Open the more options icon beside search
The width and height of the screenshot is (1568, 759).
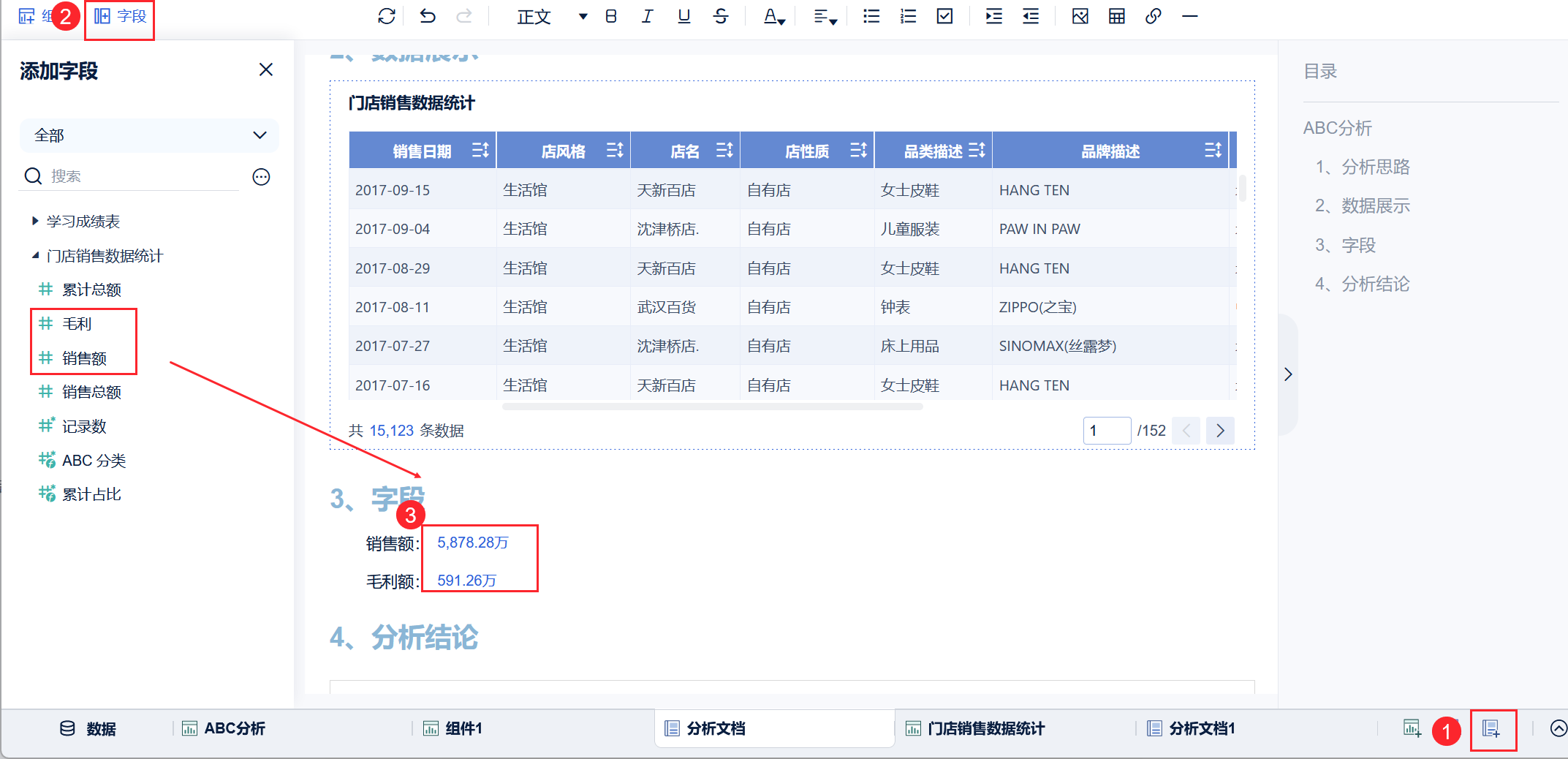click(261, 176)
